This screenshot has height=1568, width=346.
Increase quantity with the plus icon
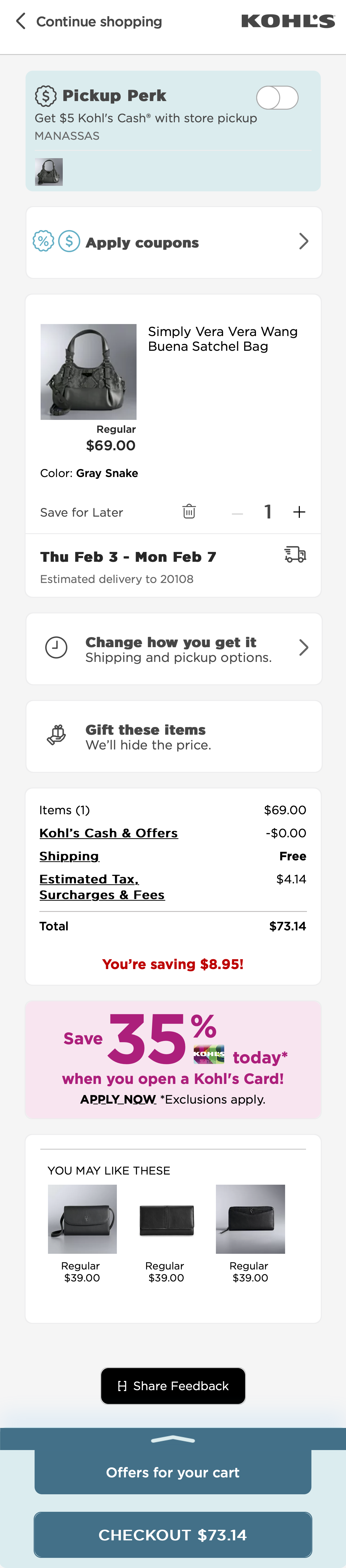coord(299,512)
